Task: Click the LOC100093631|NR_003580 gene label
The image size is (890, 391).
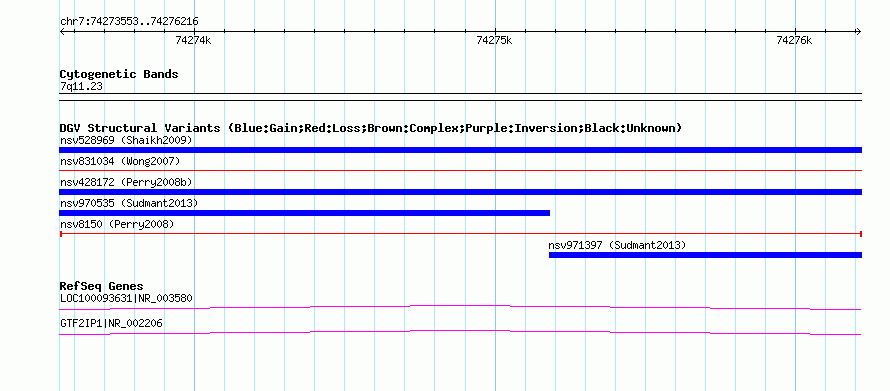Action: pyautogui.click(x=126, y=298)
